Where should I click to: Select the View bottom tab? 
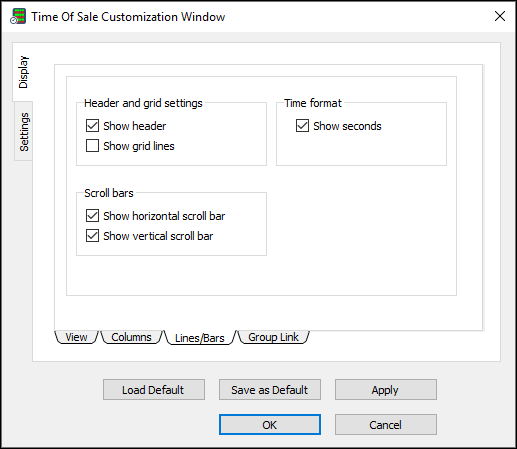(76, 337)
